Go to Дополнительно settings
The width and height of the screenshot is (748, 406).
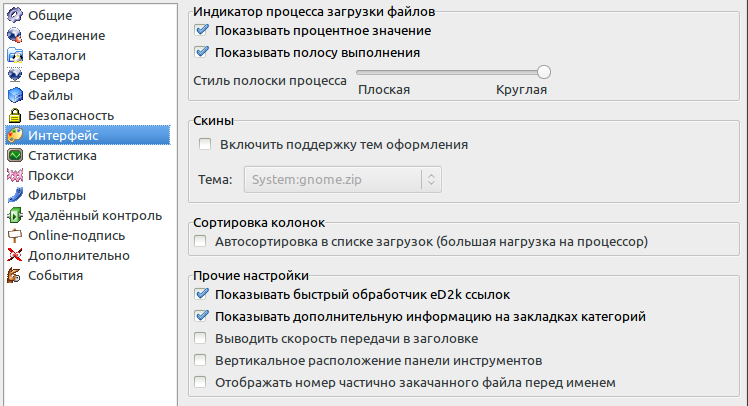coord(79,256)
